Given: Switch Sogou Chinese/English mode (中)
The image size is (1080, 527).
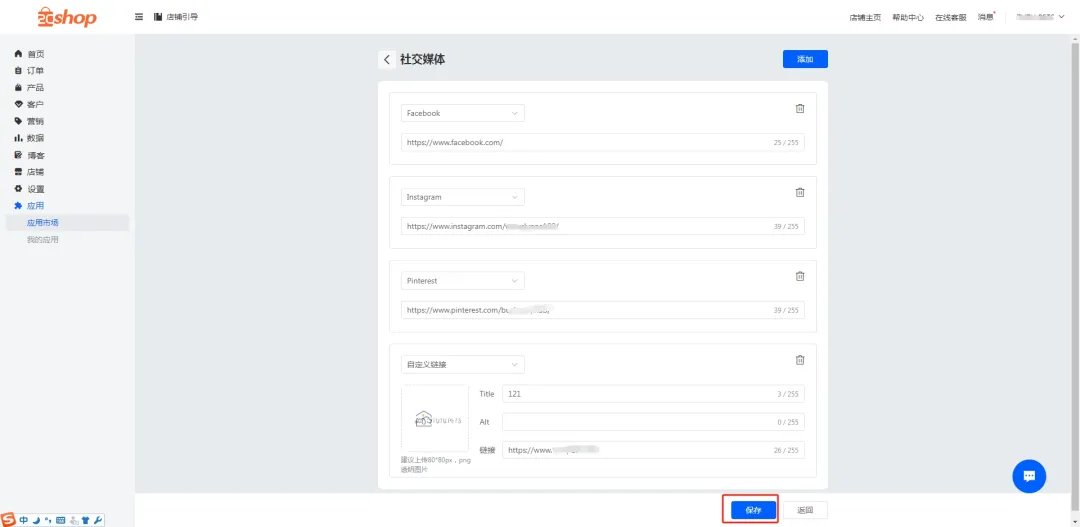Looking at the screenshot, I should [x=24, y=521].
